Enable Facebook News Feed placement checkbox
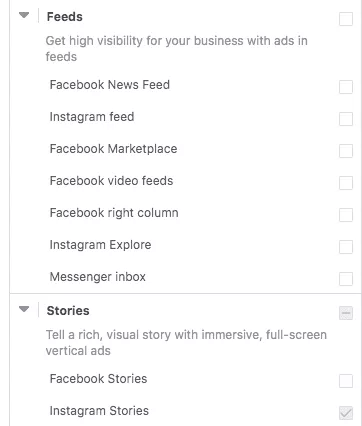The image size is (362, 426). [x=346, y=87]
